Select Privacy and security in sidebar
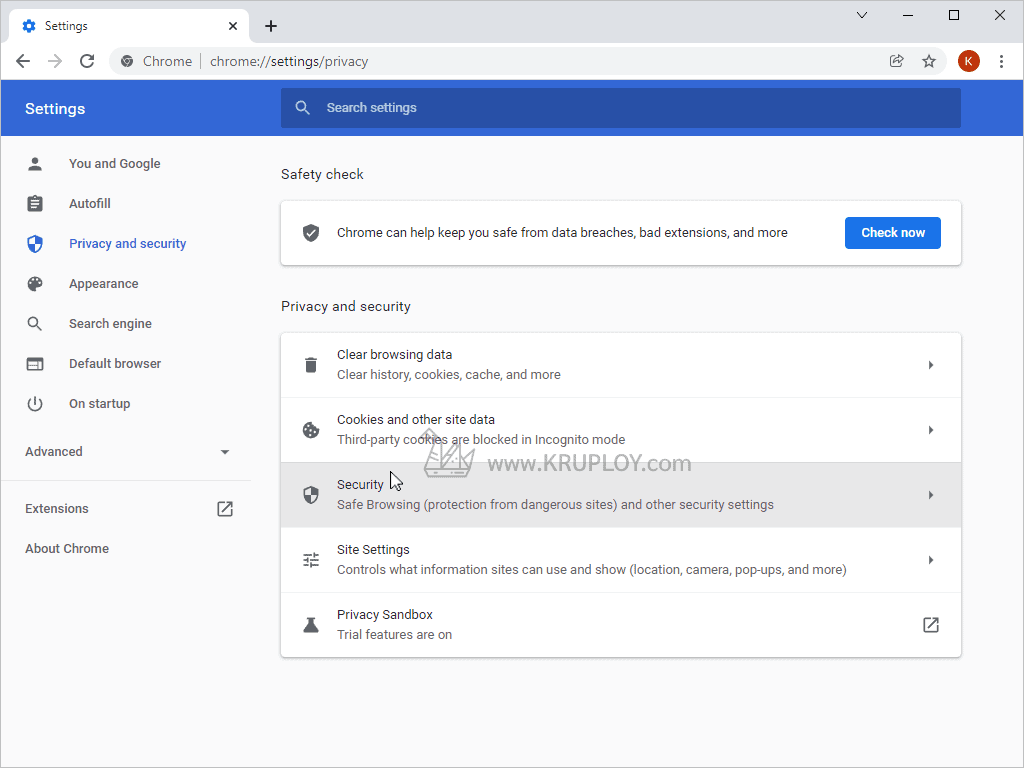 (127, 244)
